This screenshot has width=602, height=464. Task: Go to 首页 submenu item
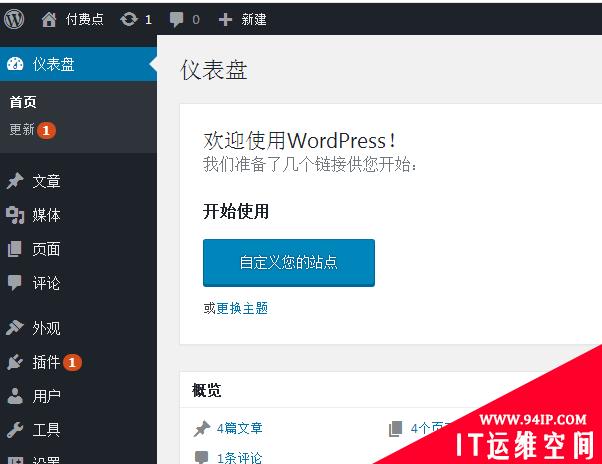(23, 102)
